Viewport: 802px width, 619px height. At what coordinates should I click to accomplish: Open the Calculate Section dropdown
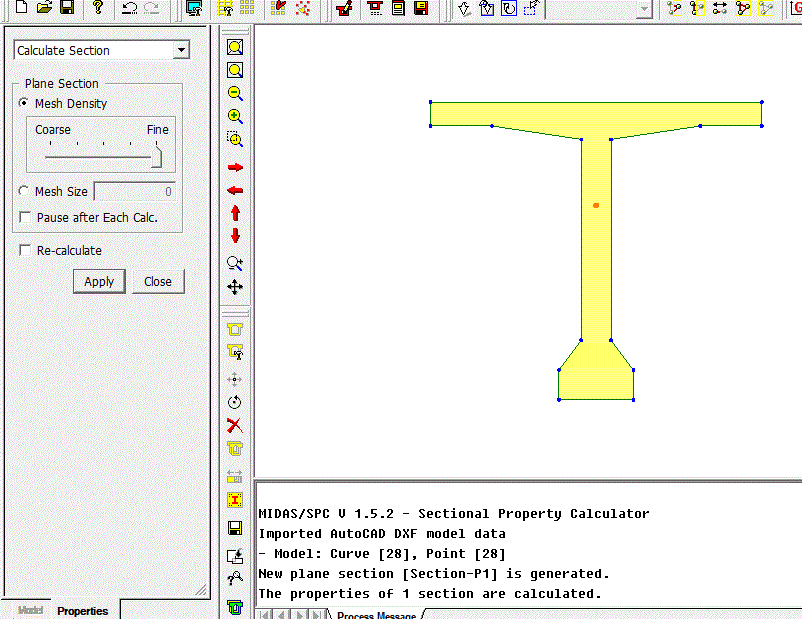point(181,51)
